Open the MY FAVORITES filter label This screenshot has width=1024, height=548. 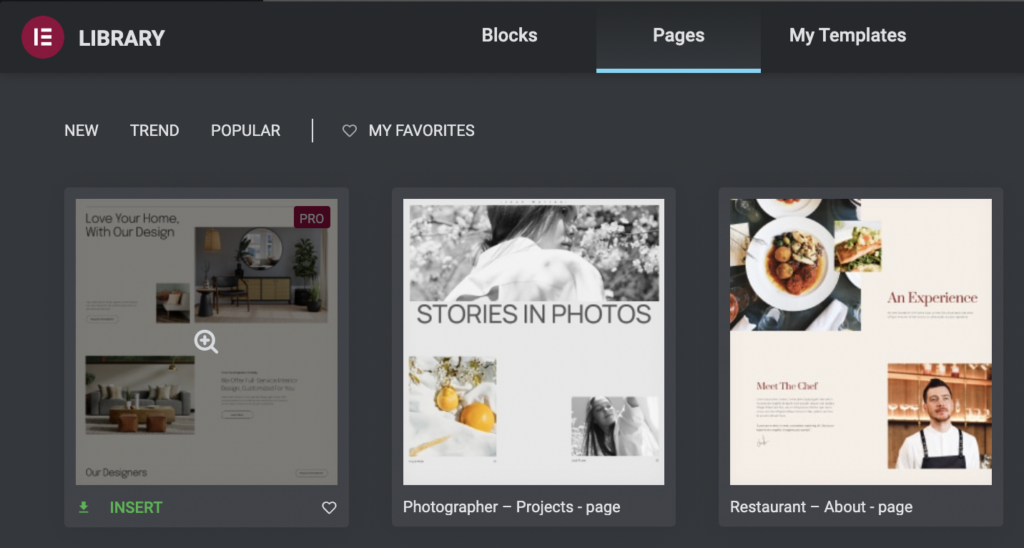421,130
